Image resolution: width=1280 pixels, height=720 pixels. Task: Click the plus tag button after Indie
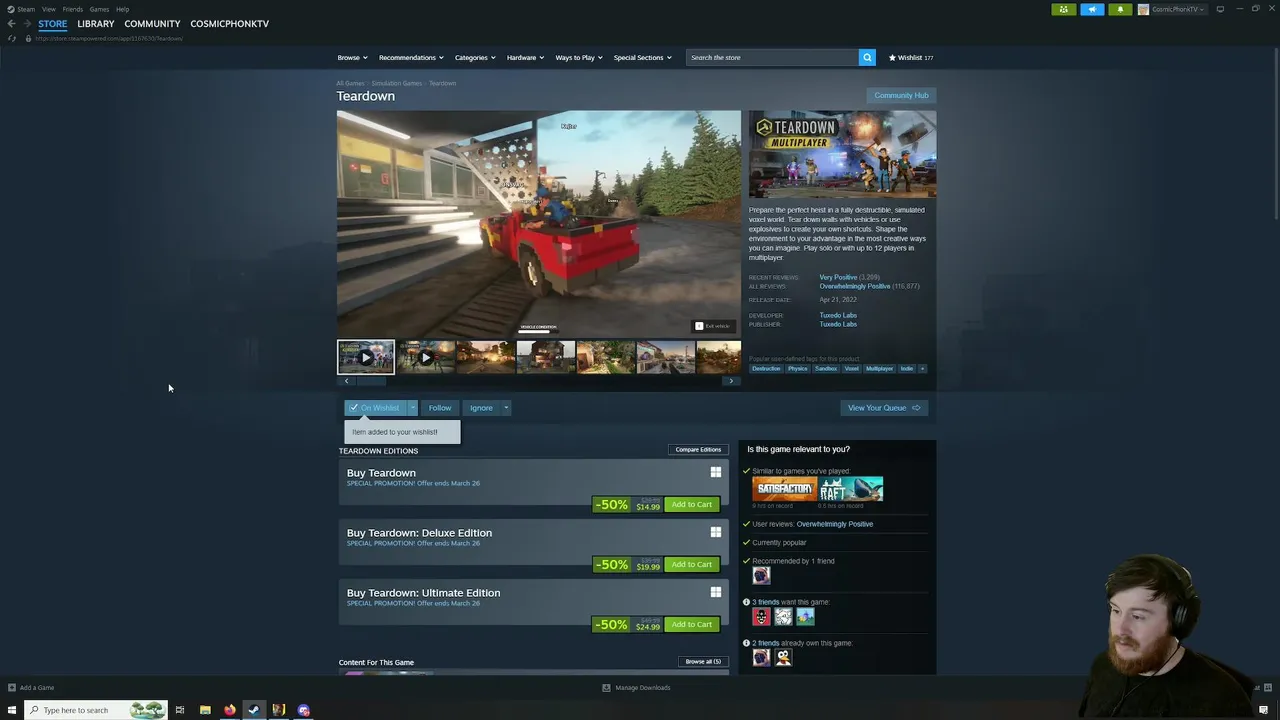[x=922, y=368]
